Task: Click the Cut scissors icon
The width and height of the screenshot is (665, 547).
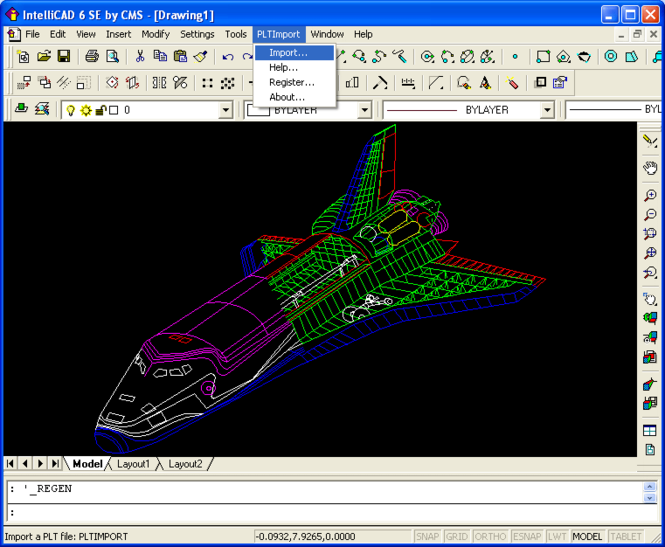Action: pyautogui.click(x=140, y=57)
